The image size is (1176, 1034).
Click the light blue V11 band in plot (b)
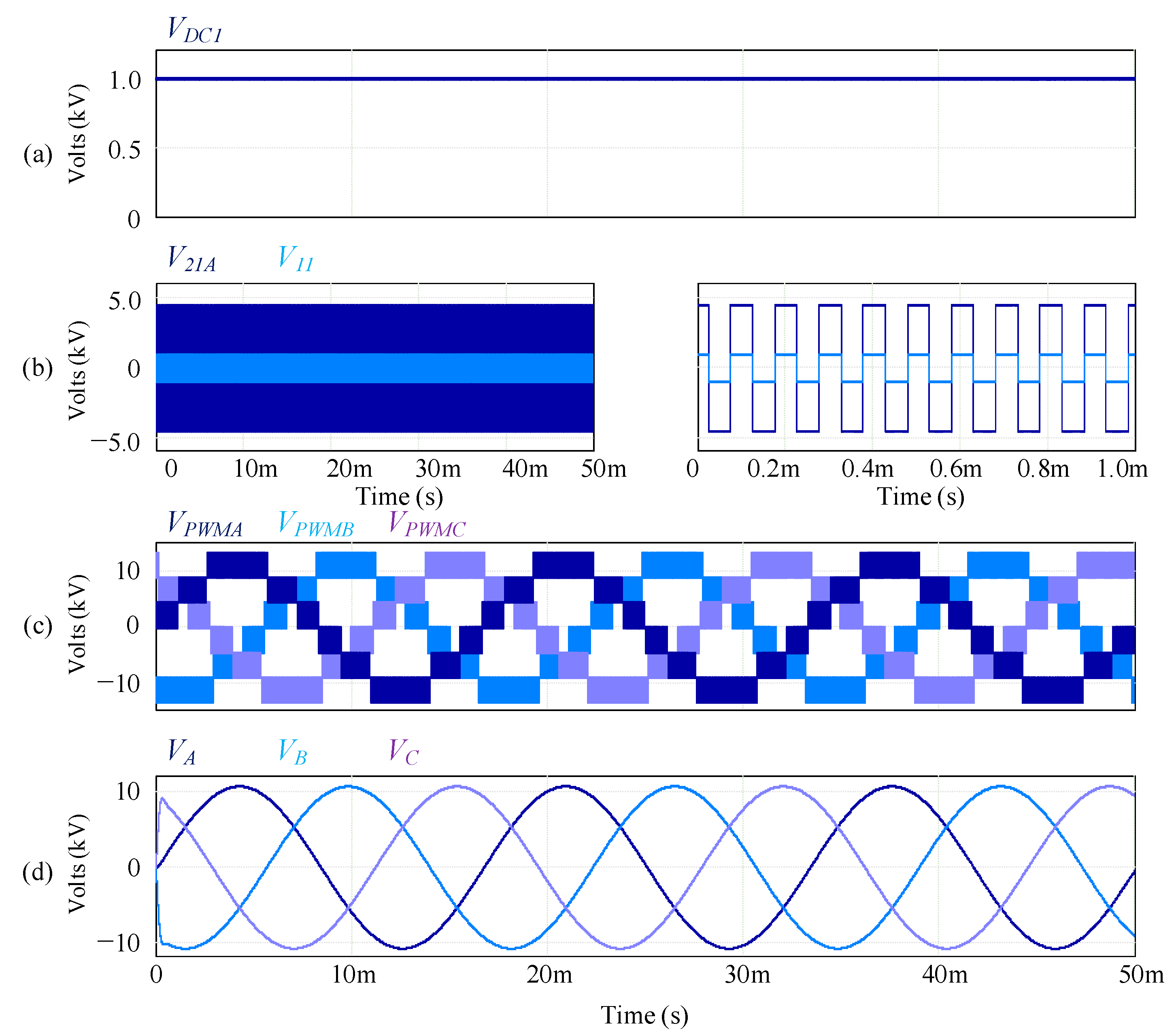coord(374,368)
